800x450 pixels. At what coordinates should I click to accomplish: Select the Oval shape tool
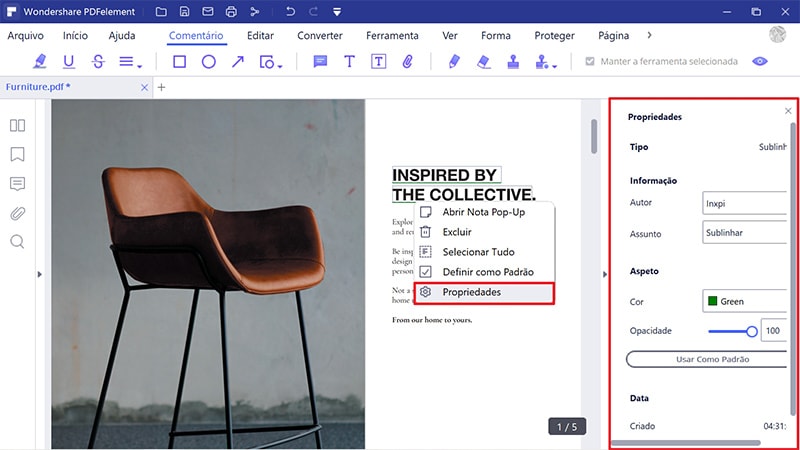[208, 62]
